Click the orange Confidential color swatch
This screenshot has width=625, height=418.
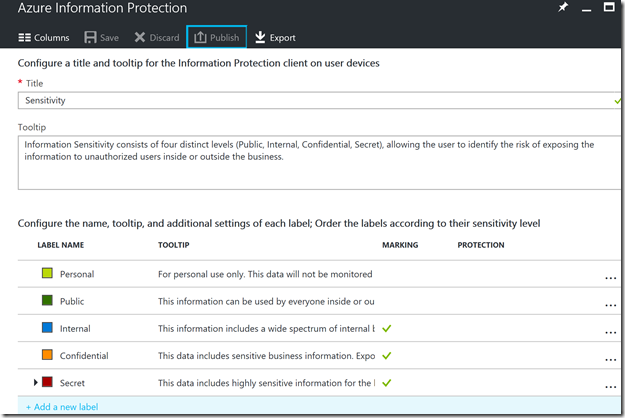coord(46,355)
